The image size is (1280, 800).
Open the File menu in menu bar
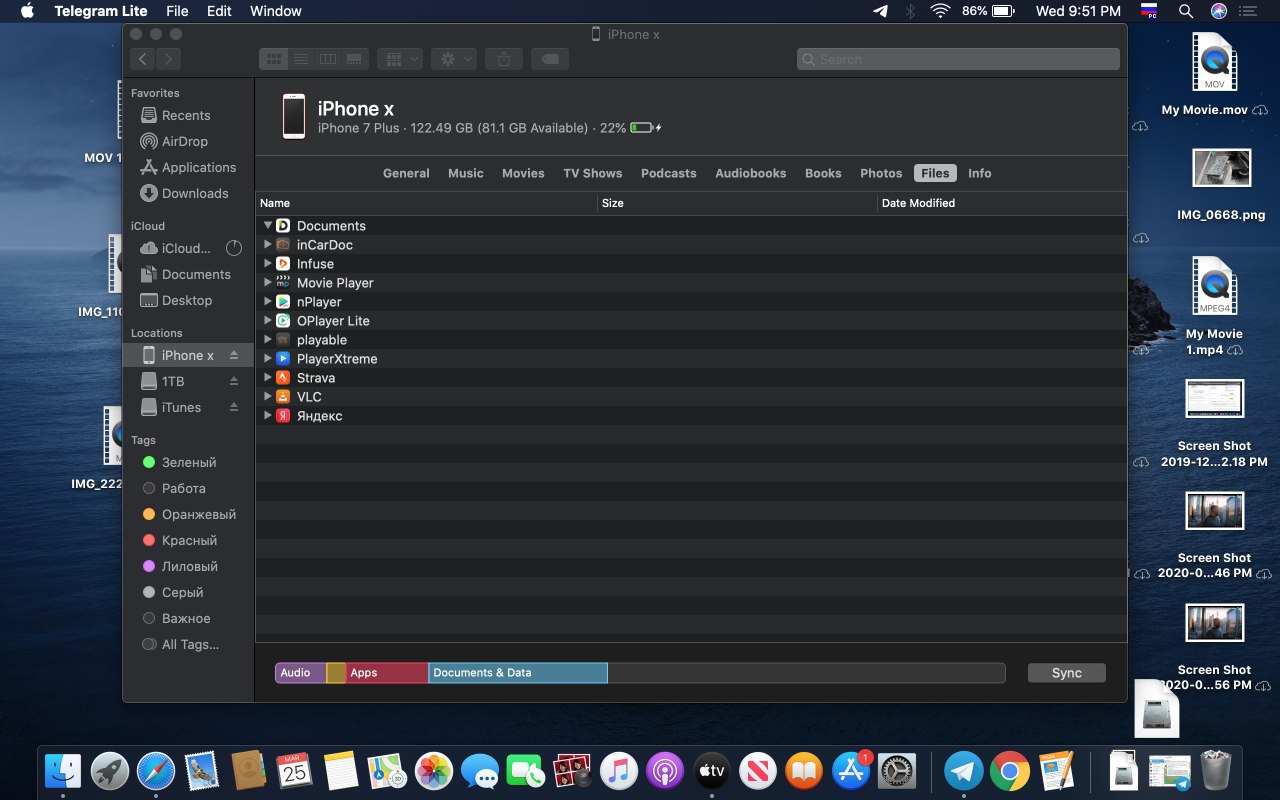pyautogui.click(x=177, y=11)
